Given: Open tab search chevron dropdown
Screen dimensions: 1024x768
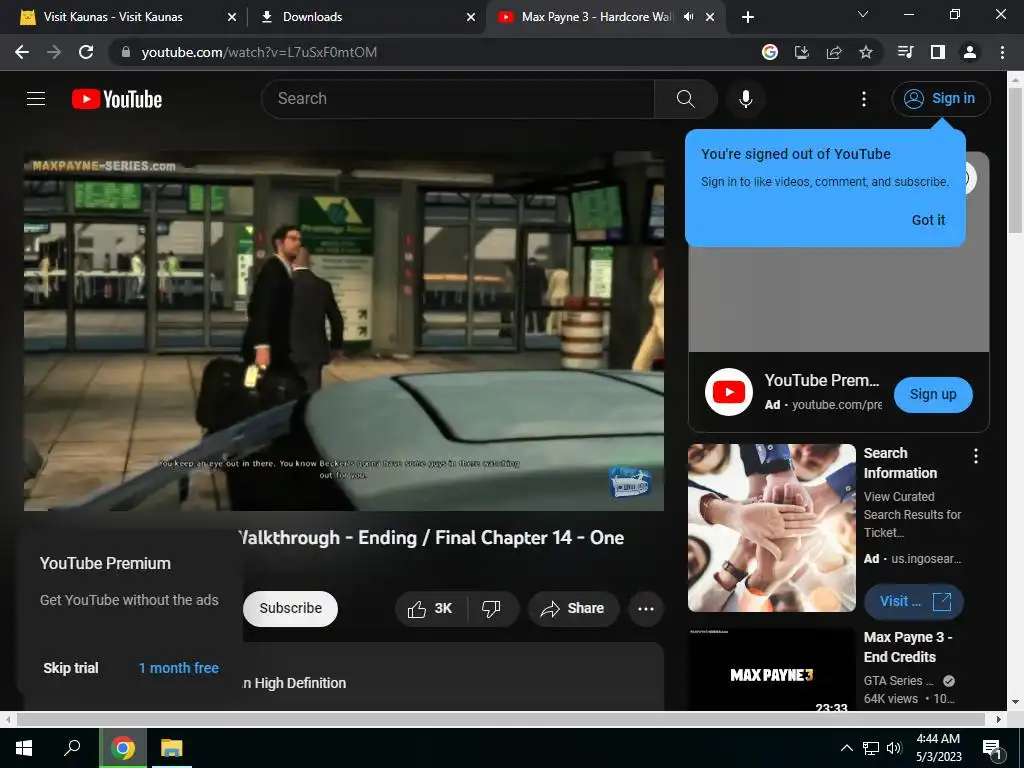Looking at the screenshot, I should coord(863,14).
